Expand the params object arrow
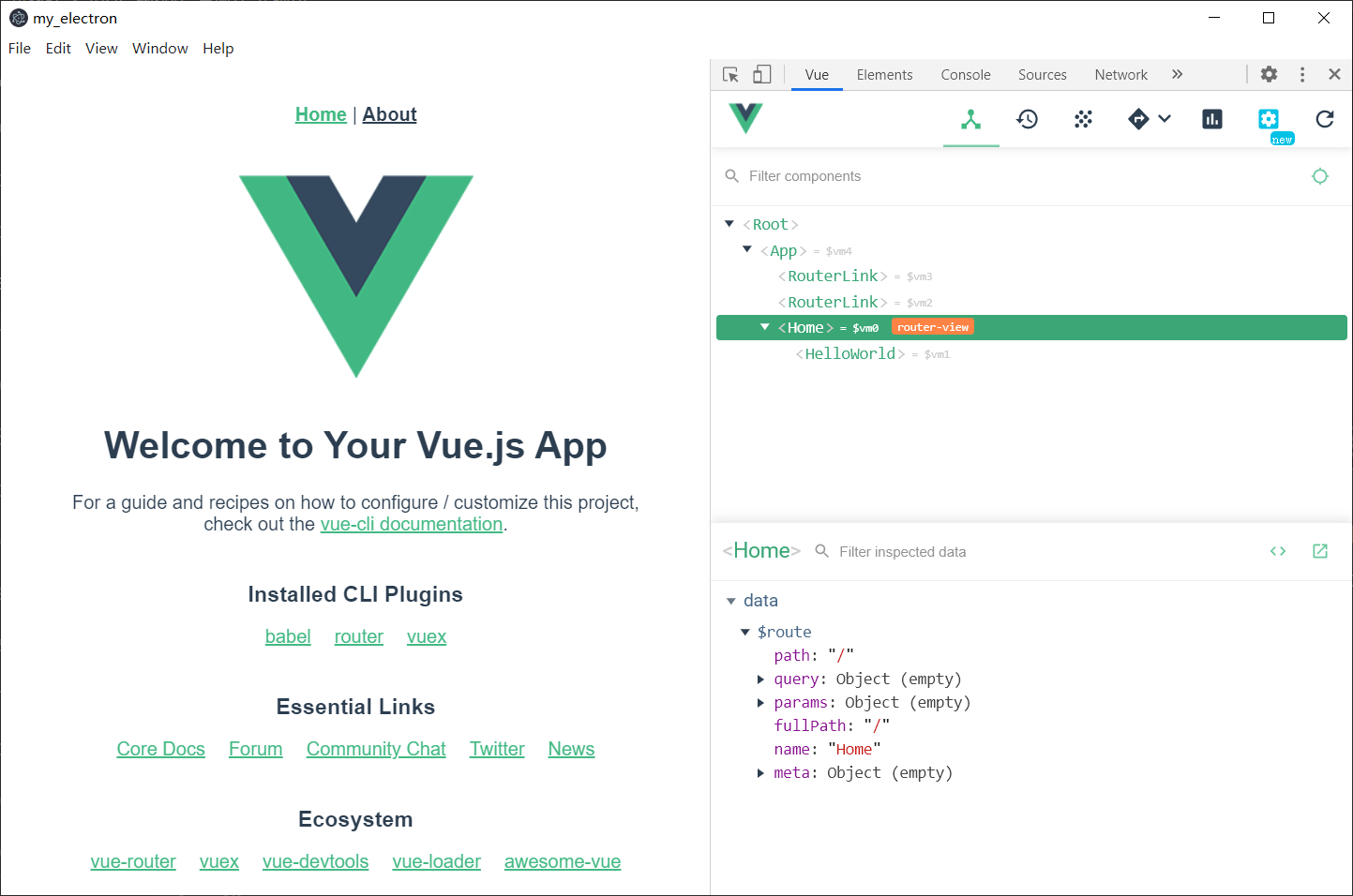The width and height of the screenshot is (1353, 896). point(760,703)
